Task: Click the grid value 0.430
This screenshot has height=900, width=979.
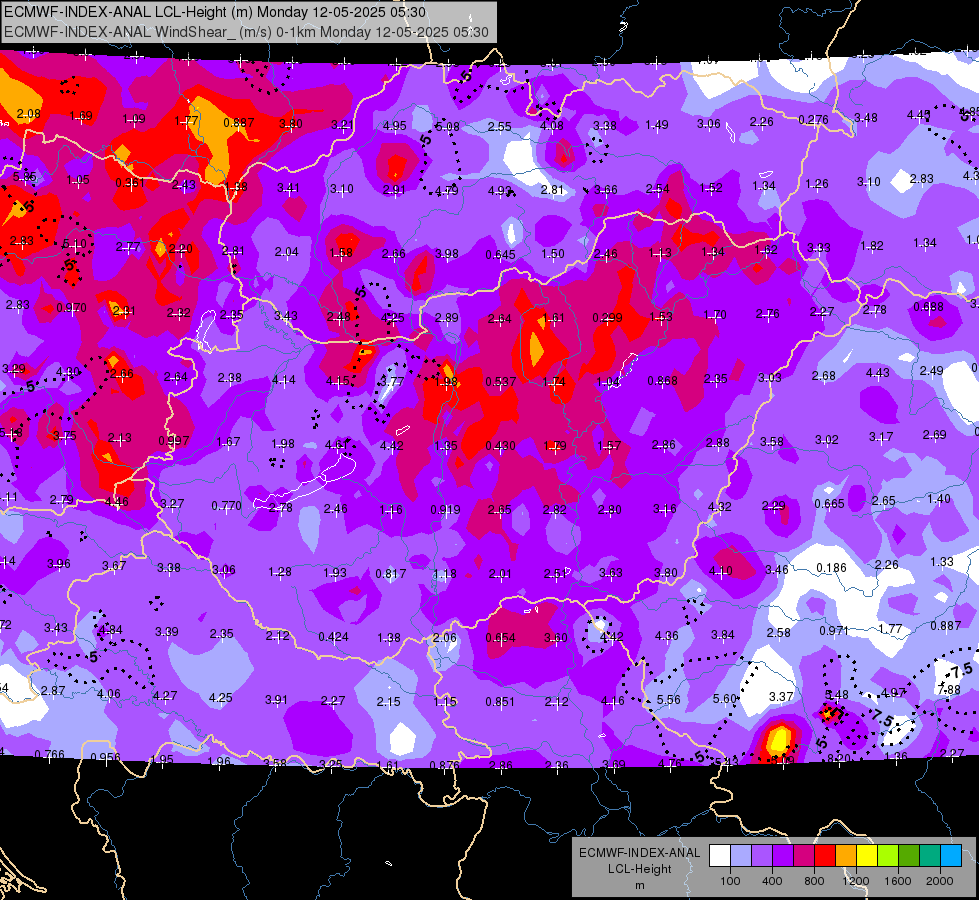Action: 501,446
